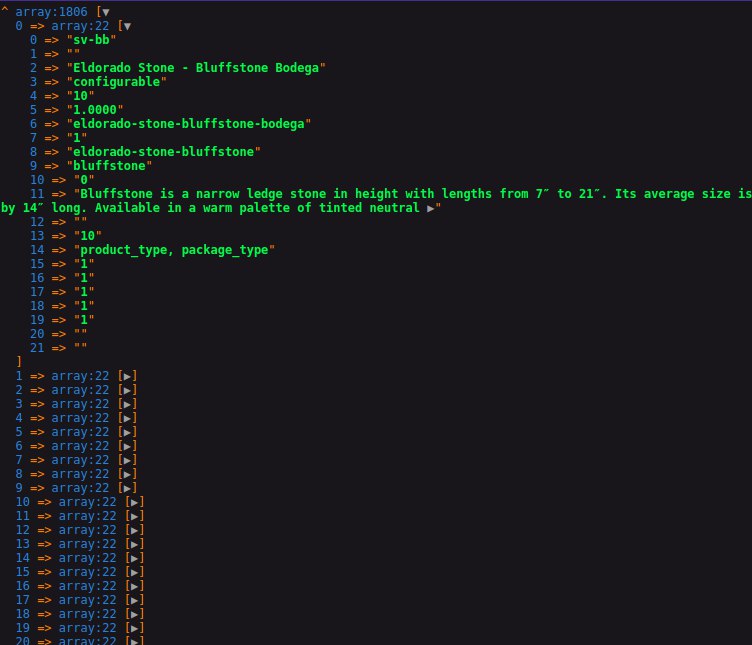Collapse the root array:1806 toggle arrow

click(106, 12)
